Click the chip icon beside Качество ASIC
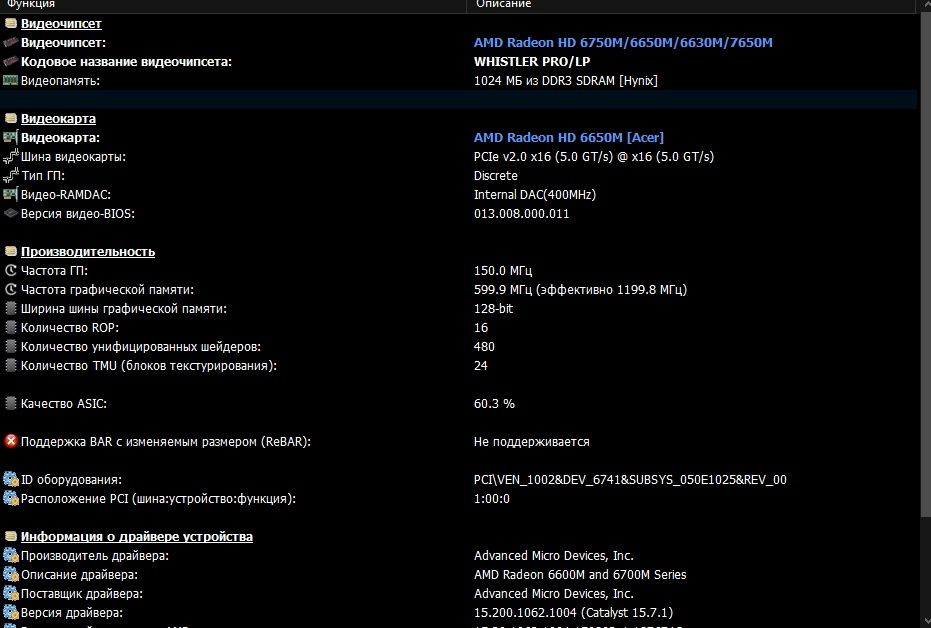 pos(11,403)
